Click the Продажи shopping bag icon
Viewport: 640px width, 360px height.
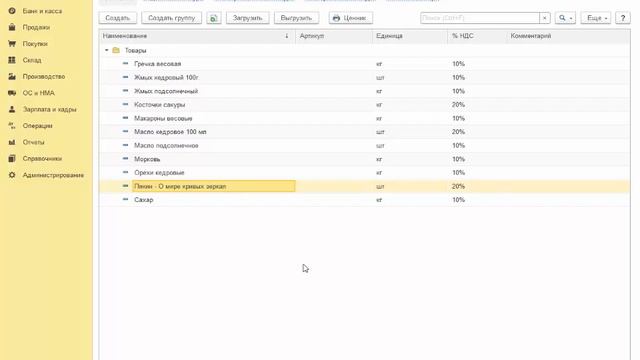[12, 27]
